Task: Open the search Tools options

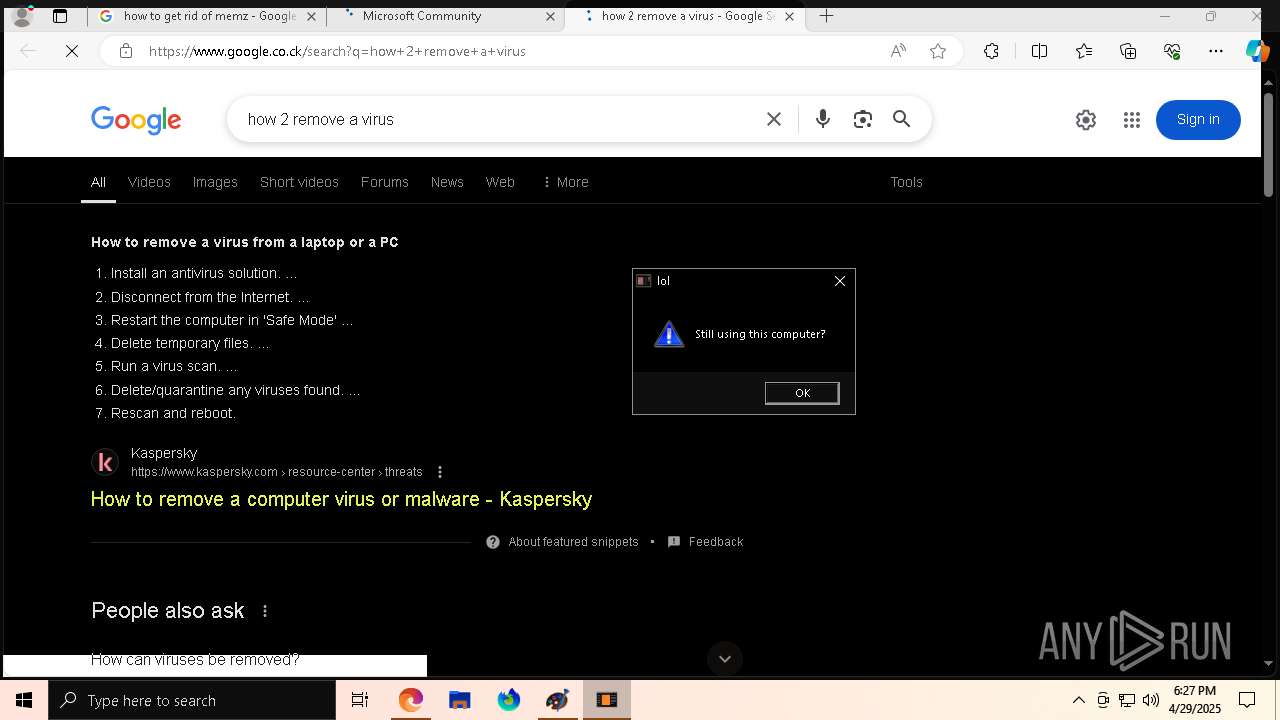Action: (x=906, y=182)
